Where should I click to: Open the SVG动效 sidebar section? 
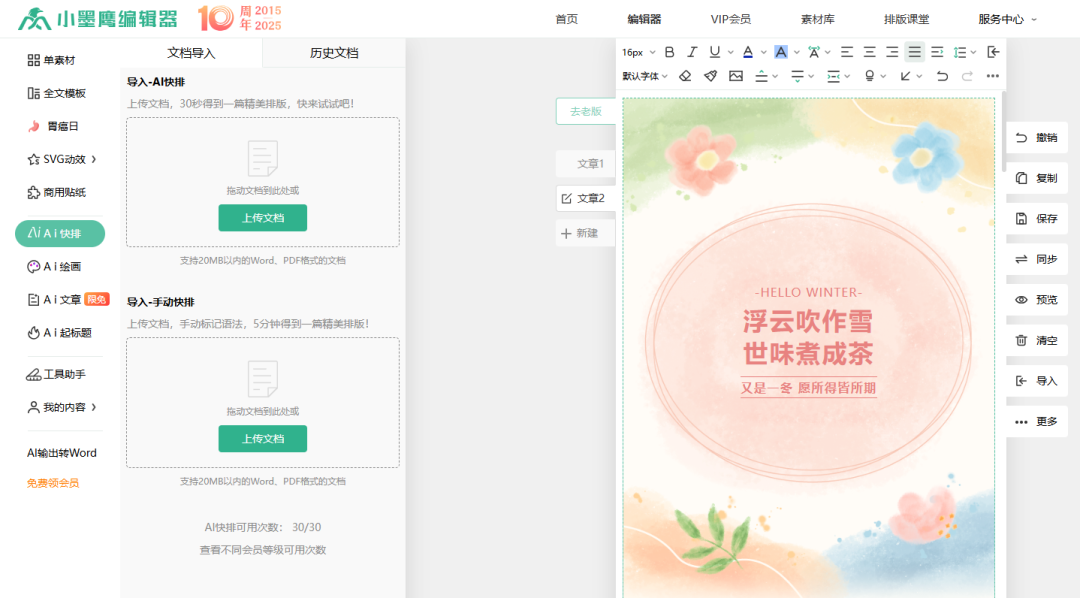point(57,158)
